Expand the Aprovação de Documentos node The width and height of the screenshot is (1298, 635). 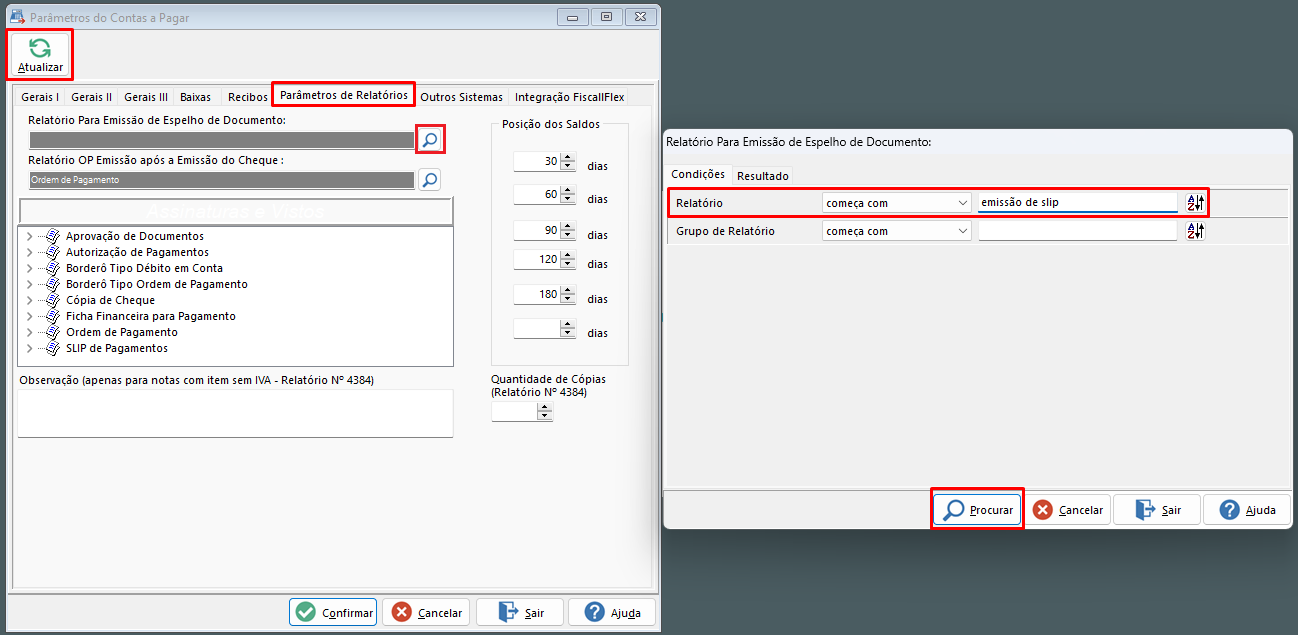coord(29,236)
